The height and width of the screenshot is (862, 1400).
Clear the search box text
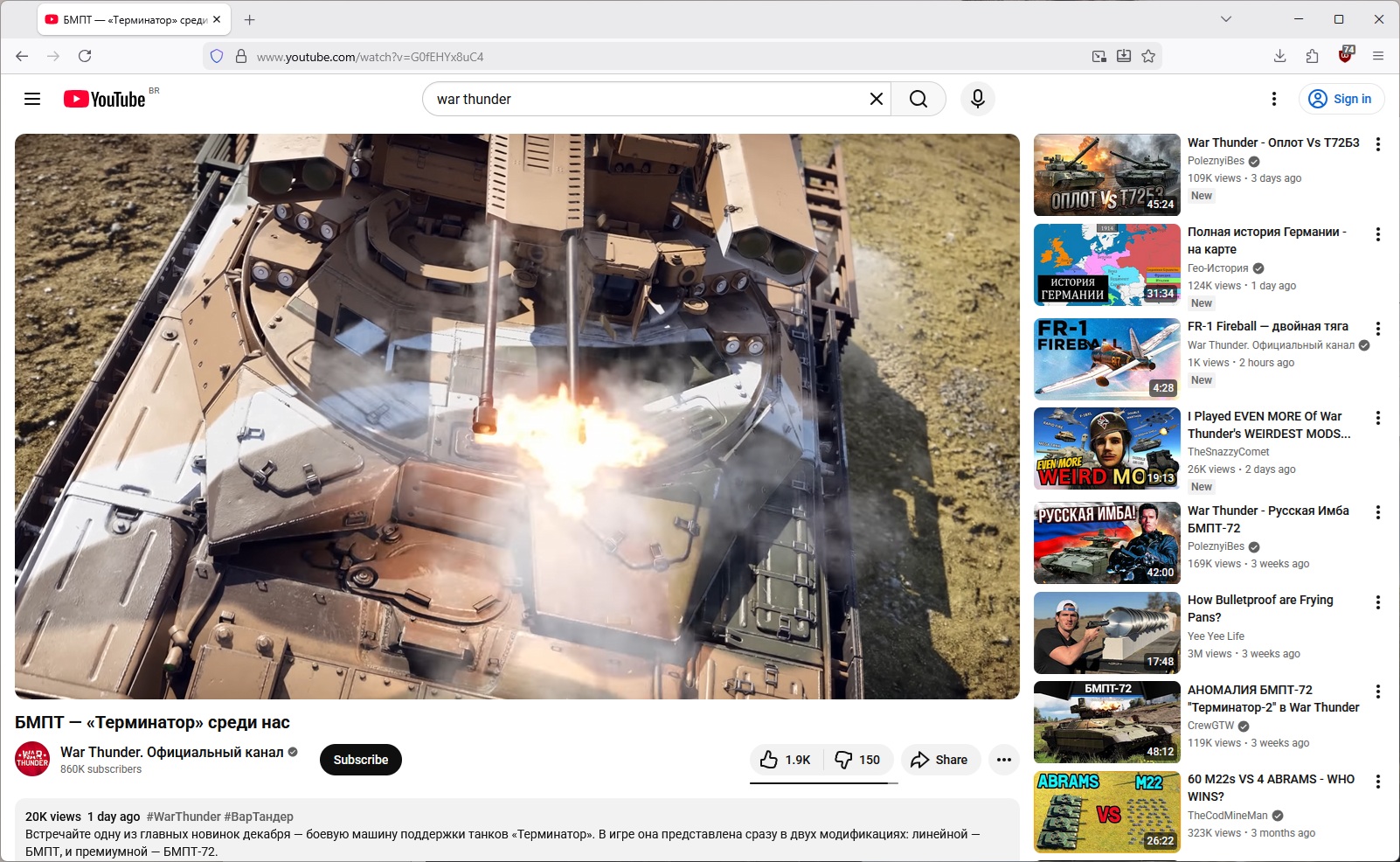(x=876, y=99)
